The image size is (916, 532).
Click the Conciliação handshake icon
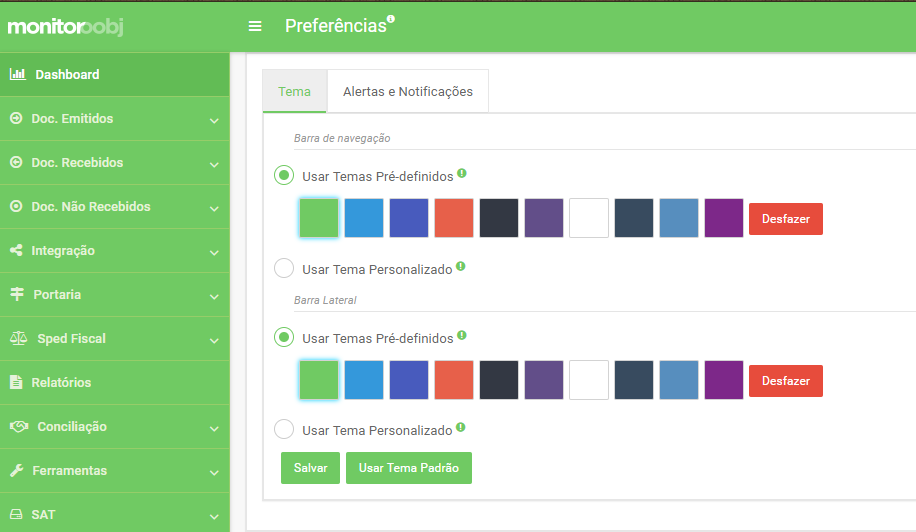(19, 426)
